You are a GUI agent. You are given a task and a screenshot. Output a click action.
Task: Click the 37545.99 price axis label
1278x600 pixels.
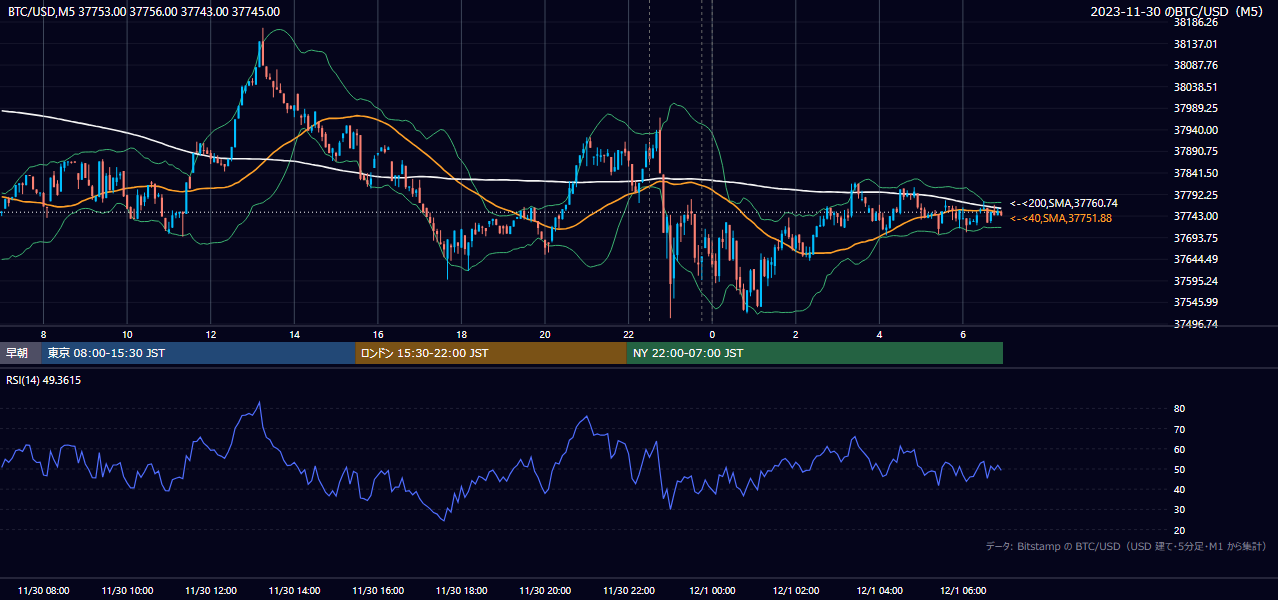click(1196, 302)
